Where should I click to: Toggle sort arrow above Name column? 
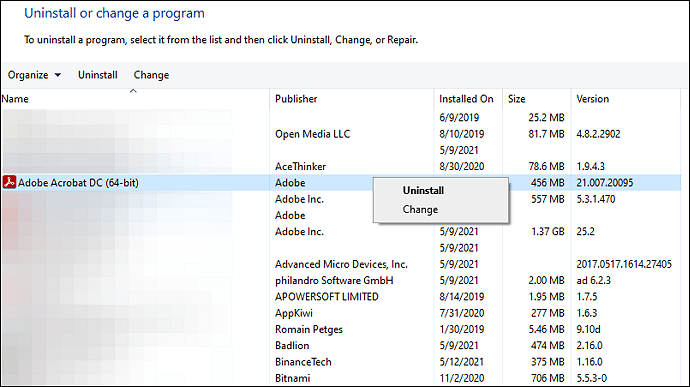pyautogui.click(x=133, y=91)
